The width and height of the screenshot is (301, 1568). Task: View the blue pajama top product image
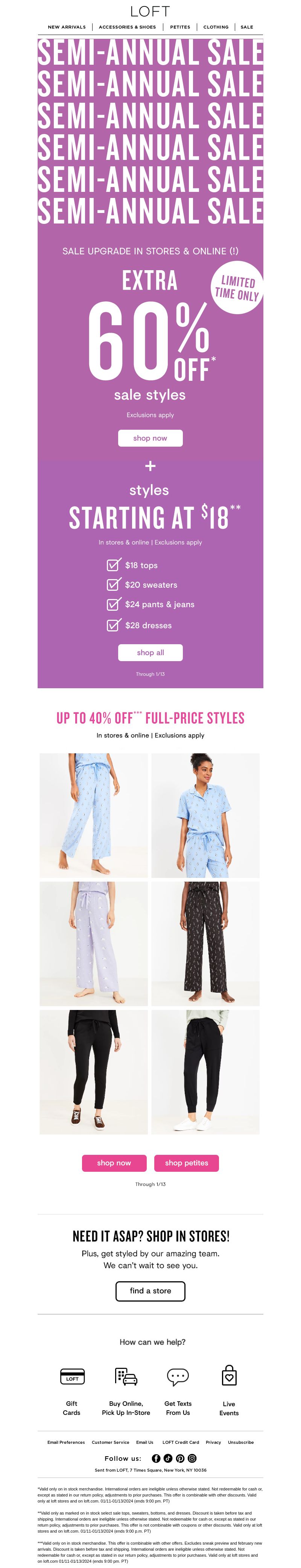(205, 815)
